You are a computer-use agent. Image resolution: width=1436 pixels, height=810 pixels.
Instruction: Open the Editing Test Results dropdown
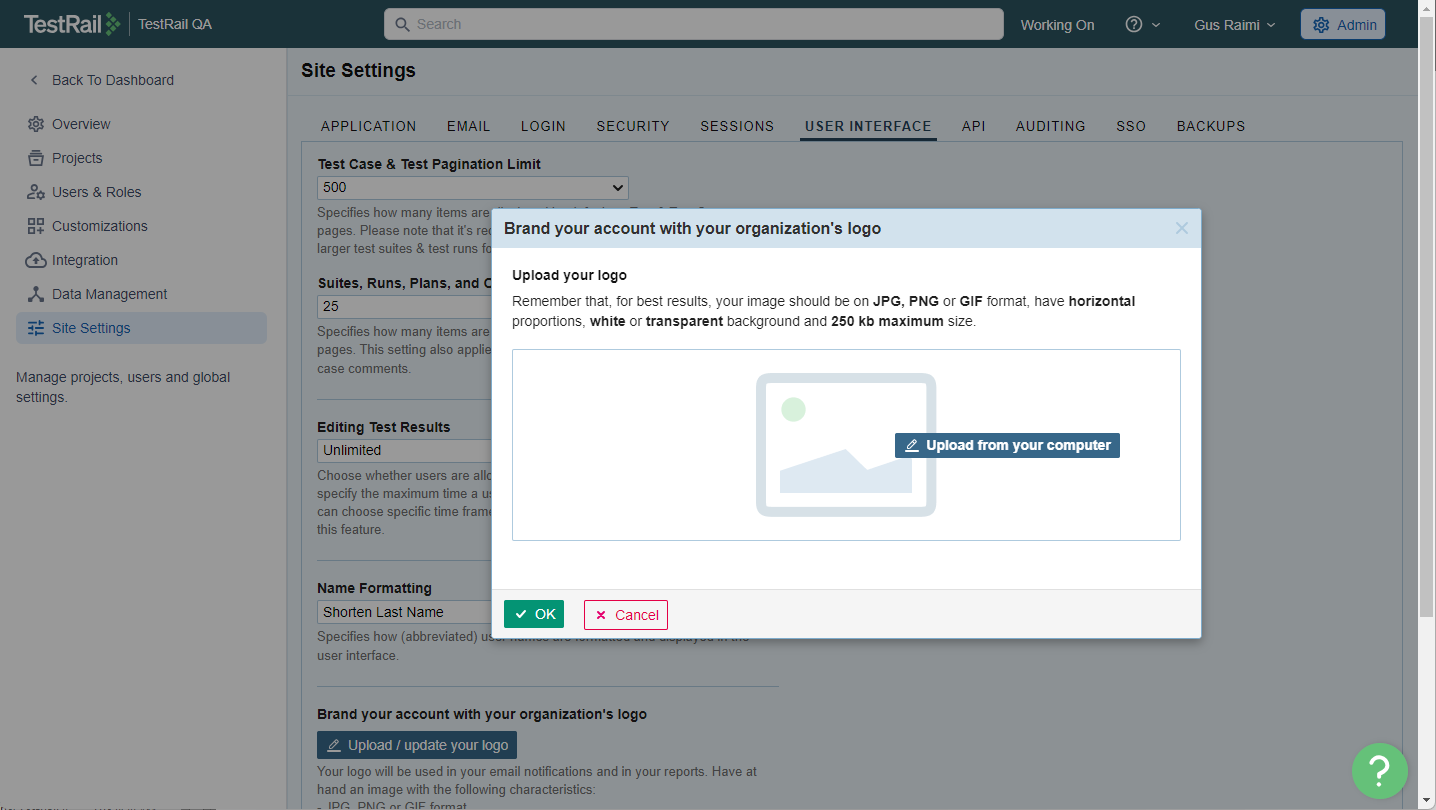point(405,450)
